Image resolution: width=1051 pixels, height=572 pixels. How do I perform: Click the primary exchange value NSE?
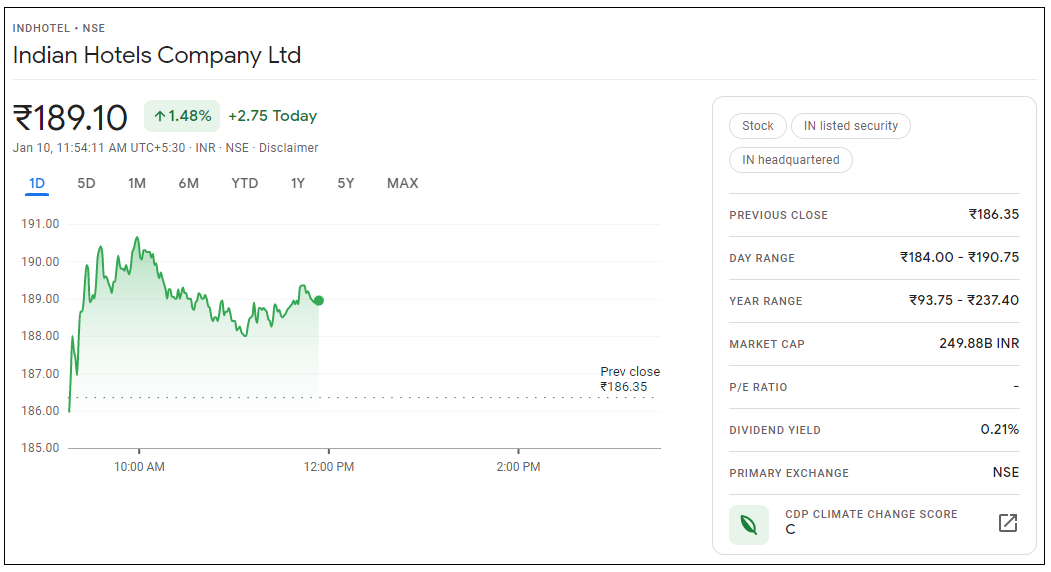tap(1005, 472)
